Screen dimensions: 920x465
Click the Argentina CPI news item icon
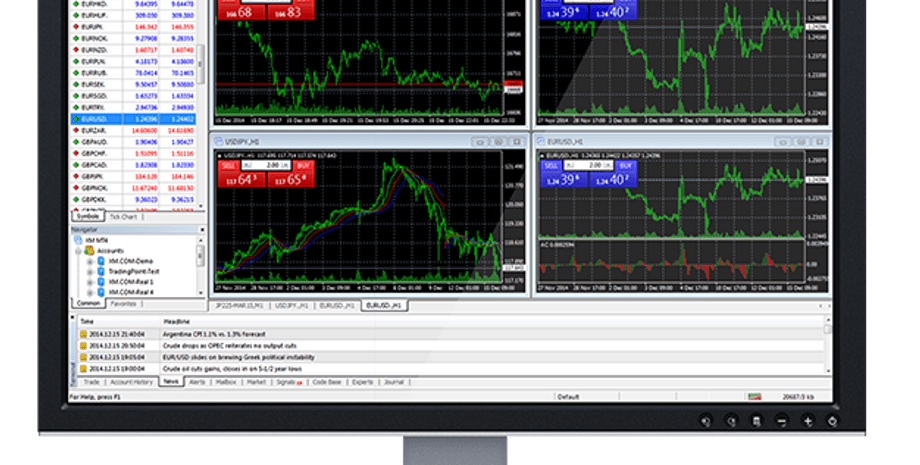tap(84, 334)
